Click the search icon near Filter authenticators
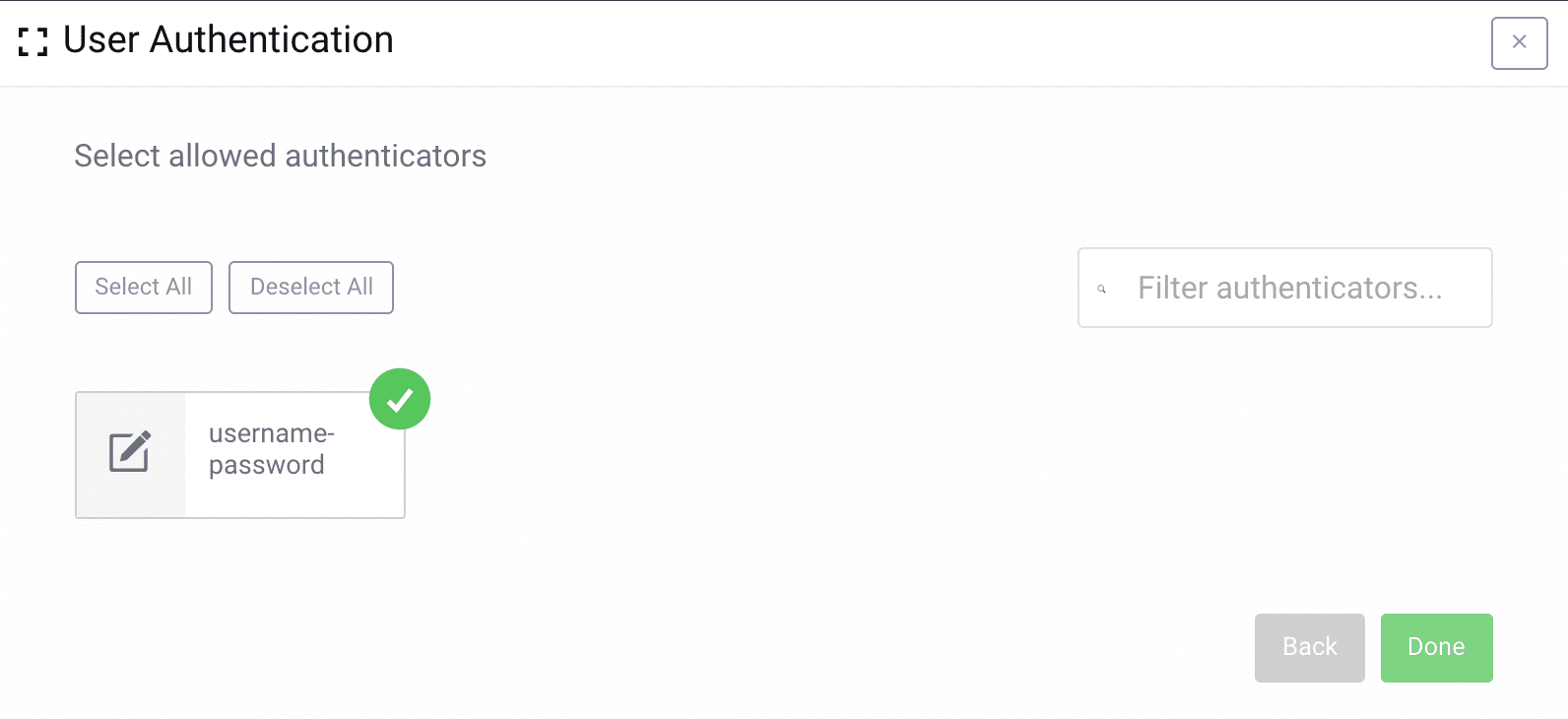 (1101, 289)
